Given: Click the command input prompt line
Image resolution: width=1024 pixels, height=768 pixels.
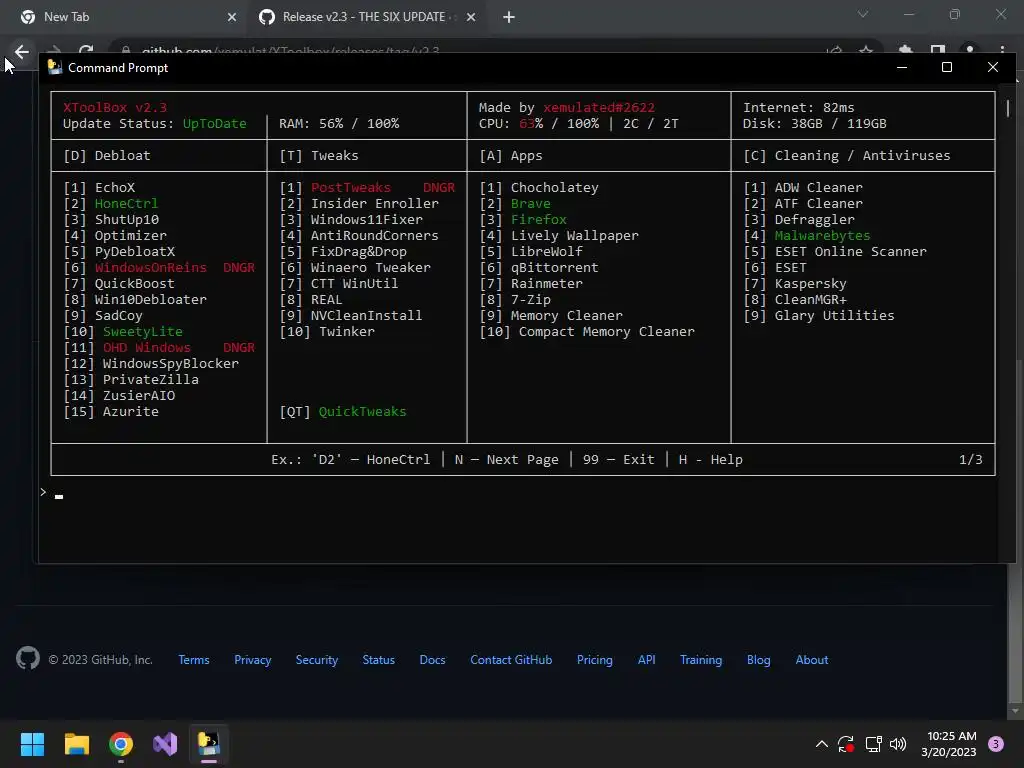Looking at the screenshot, I should tap(516, 495).
